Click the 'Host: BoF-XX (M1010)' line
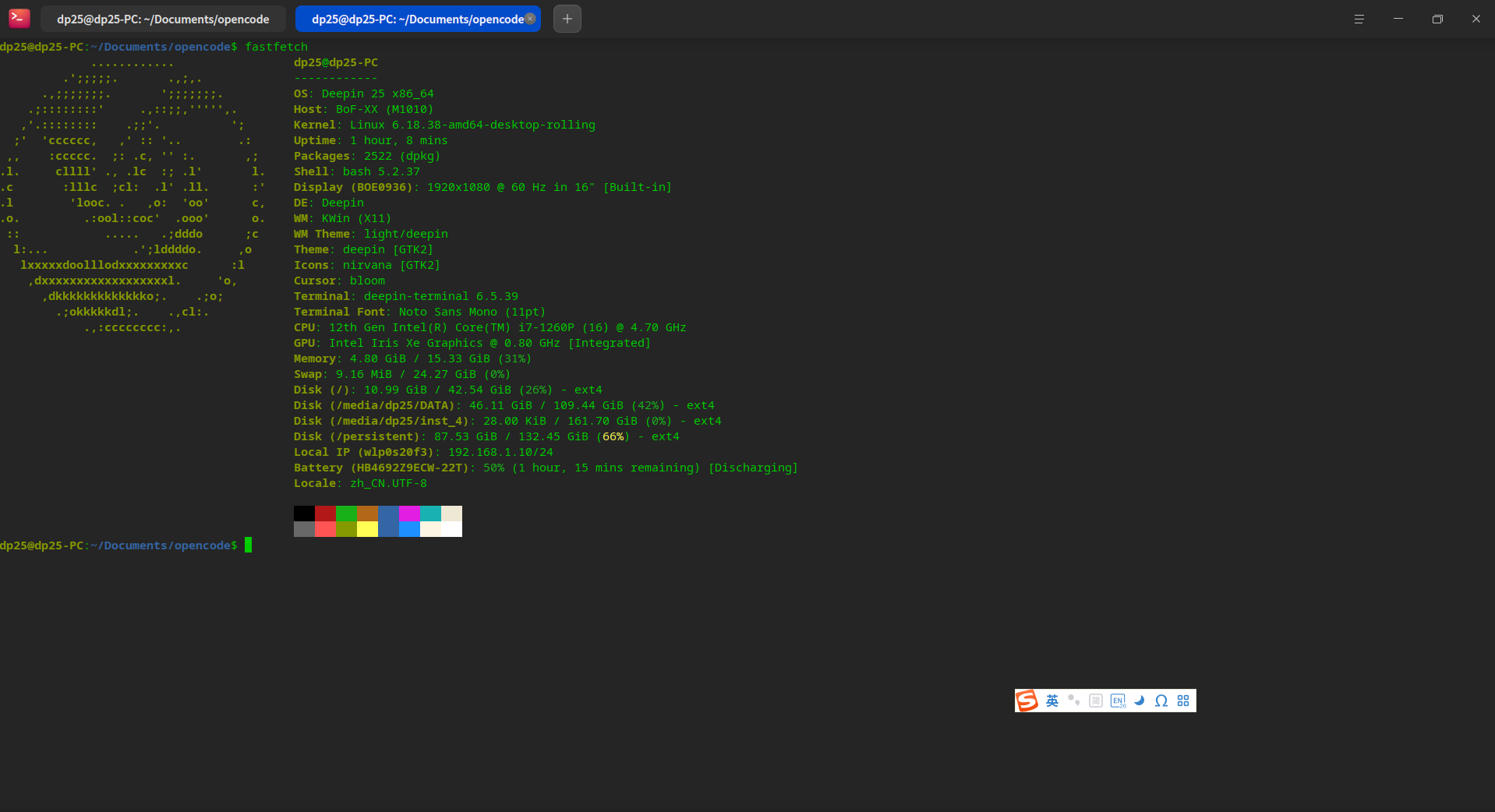 coord(363,109)
